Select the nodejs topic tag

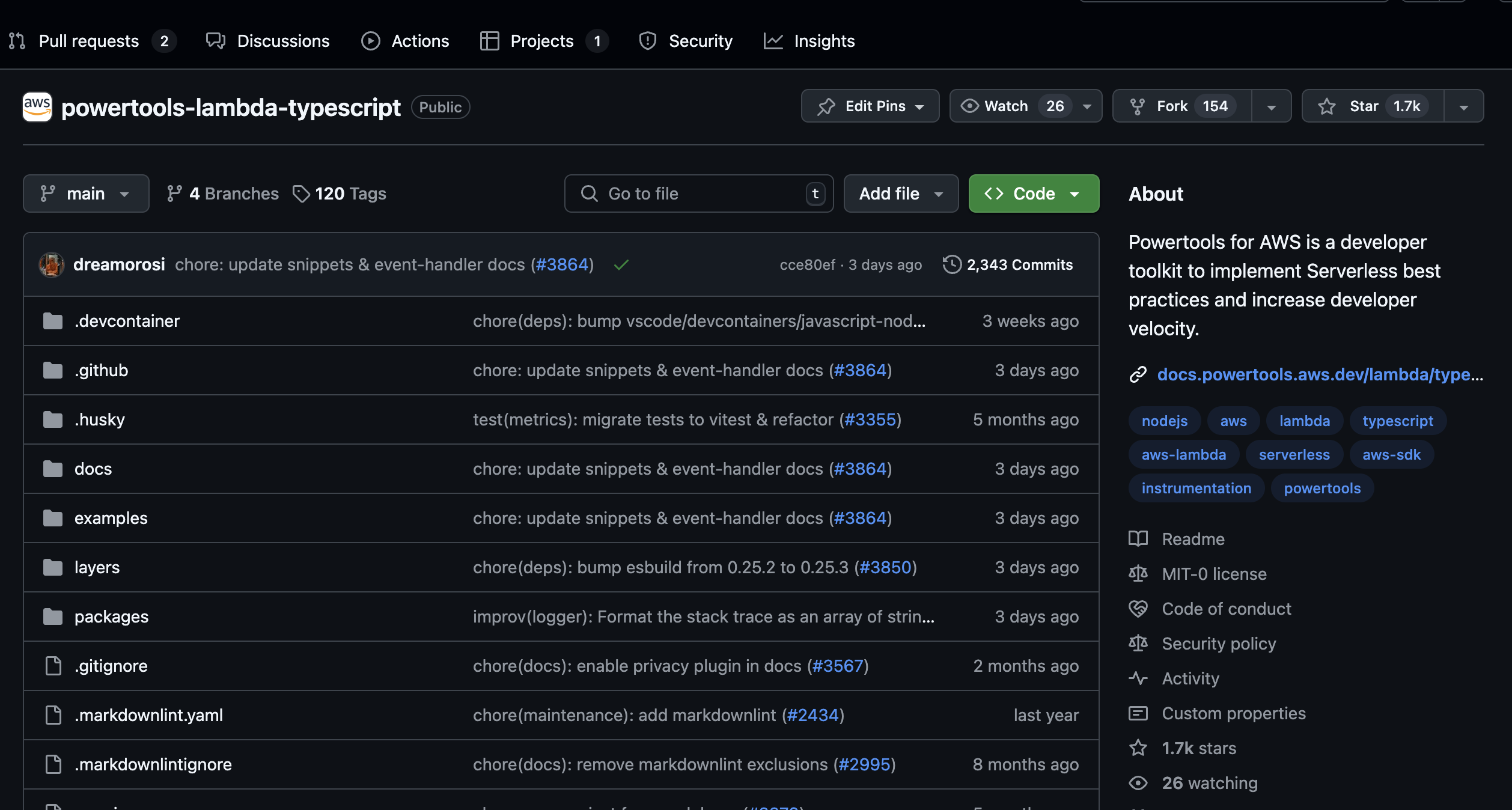point(1165,421)
